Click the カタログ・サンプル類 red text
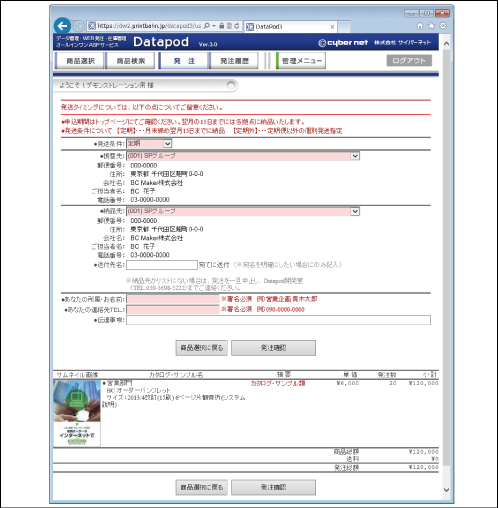The height and width of the screenshot is (508, 498). [278, 383]
